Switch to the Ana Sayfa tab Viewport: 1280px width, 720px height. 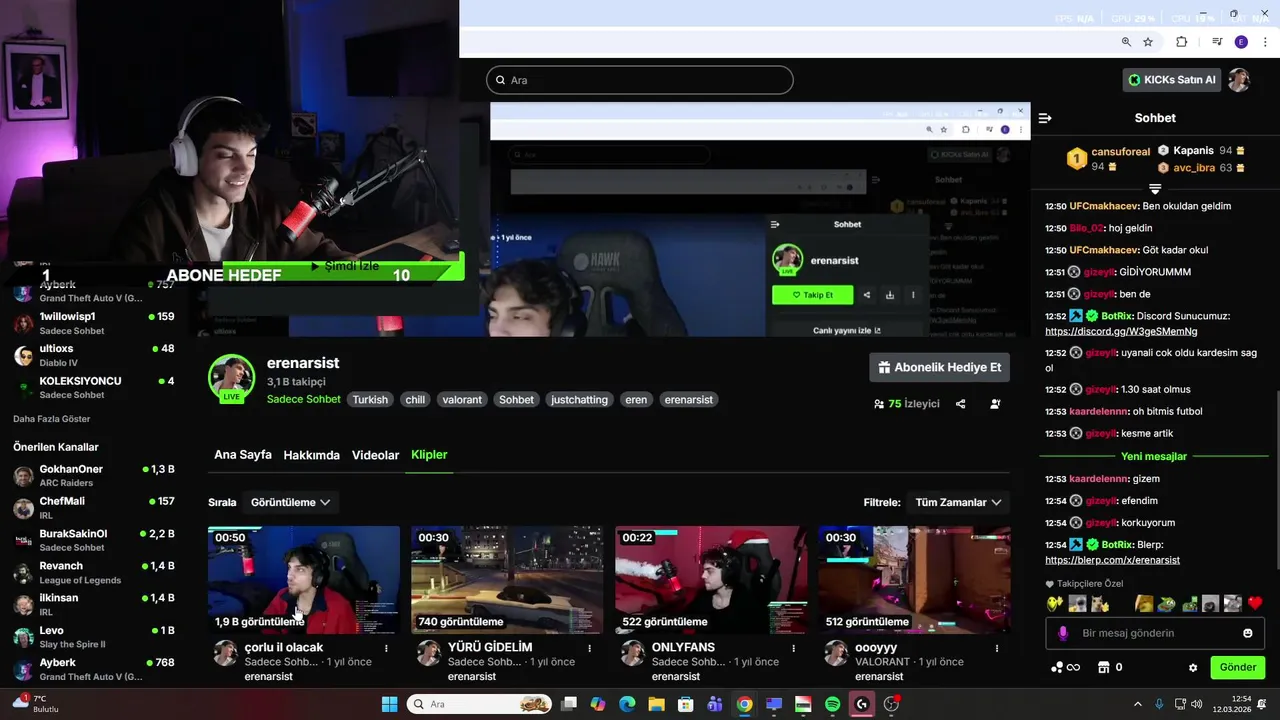243,455
